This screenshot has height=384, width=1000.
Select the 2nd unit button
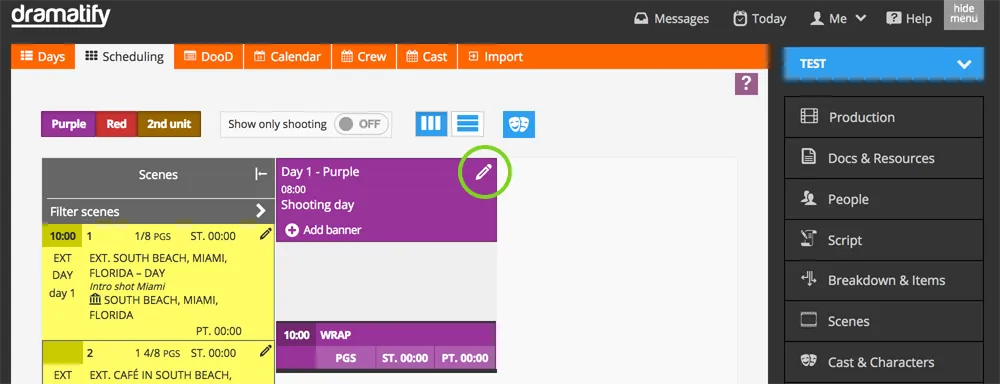coord(169,124)
